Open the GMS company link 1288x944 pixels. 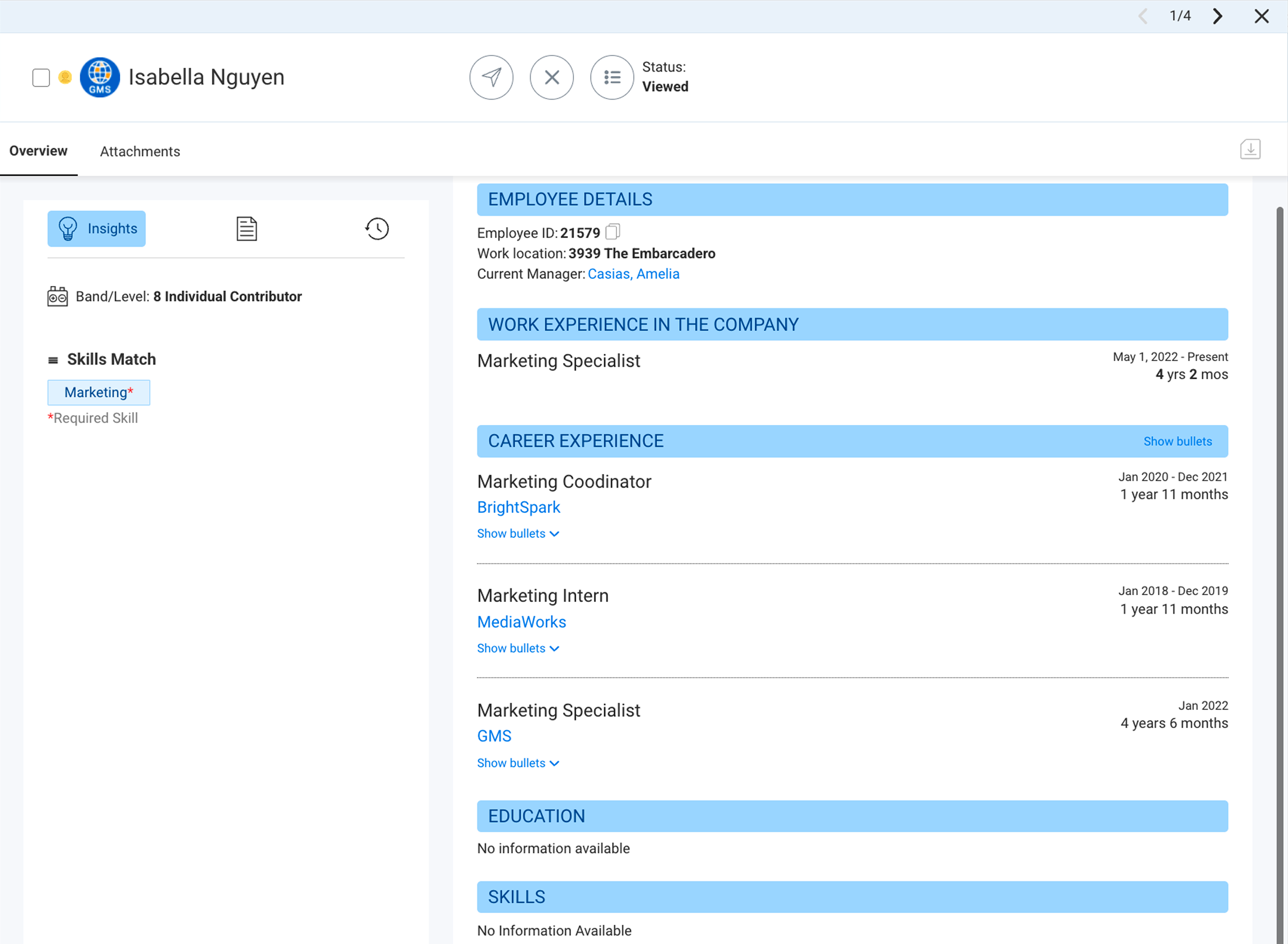tap(494, 736)
